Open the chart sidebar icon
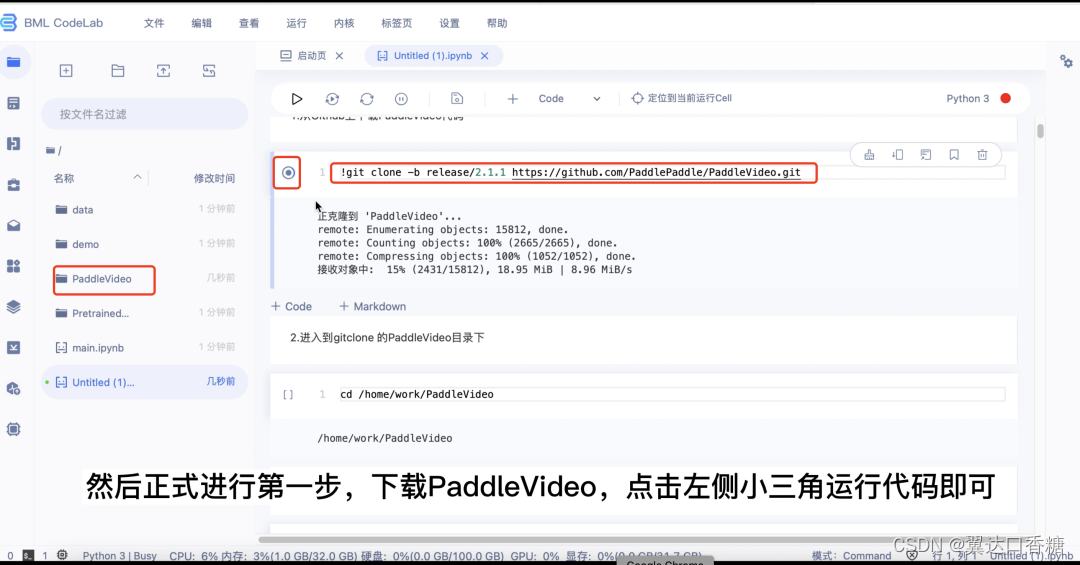 (x=14, y=347)
